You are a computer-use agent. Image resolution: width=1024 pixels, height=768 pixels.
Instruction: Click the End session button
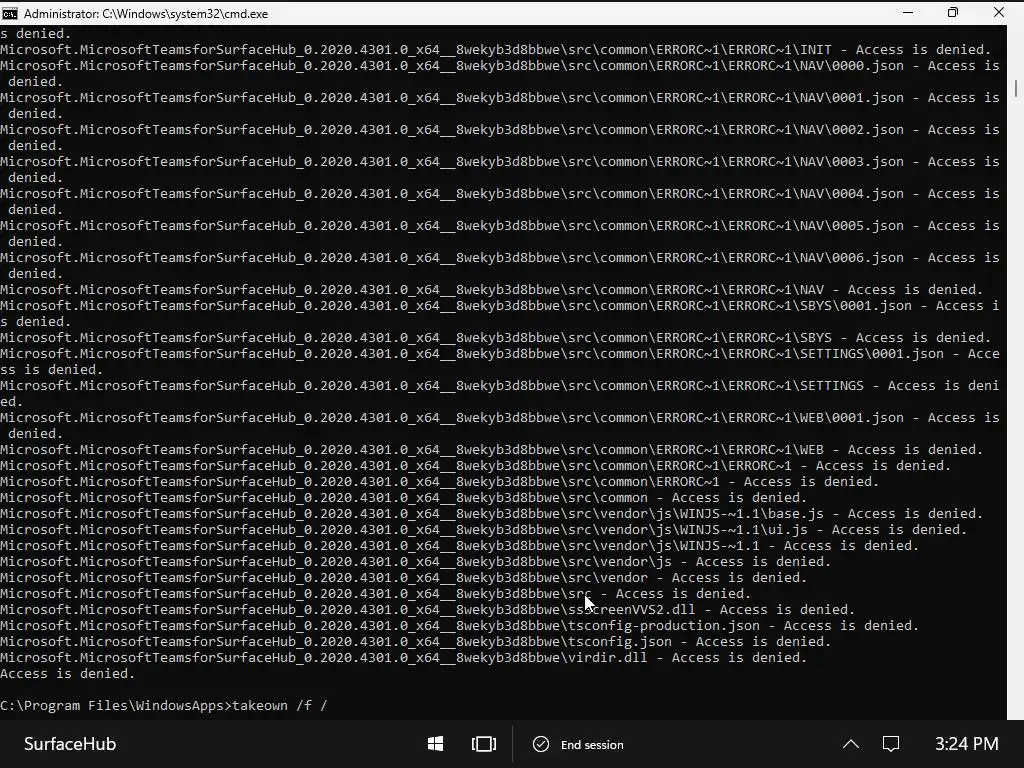click(x=578, y=744)
